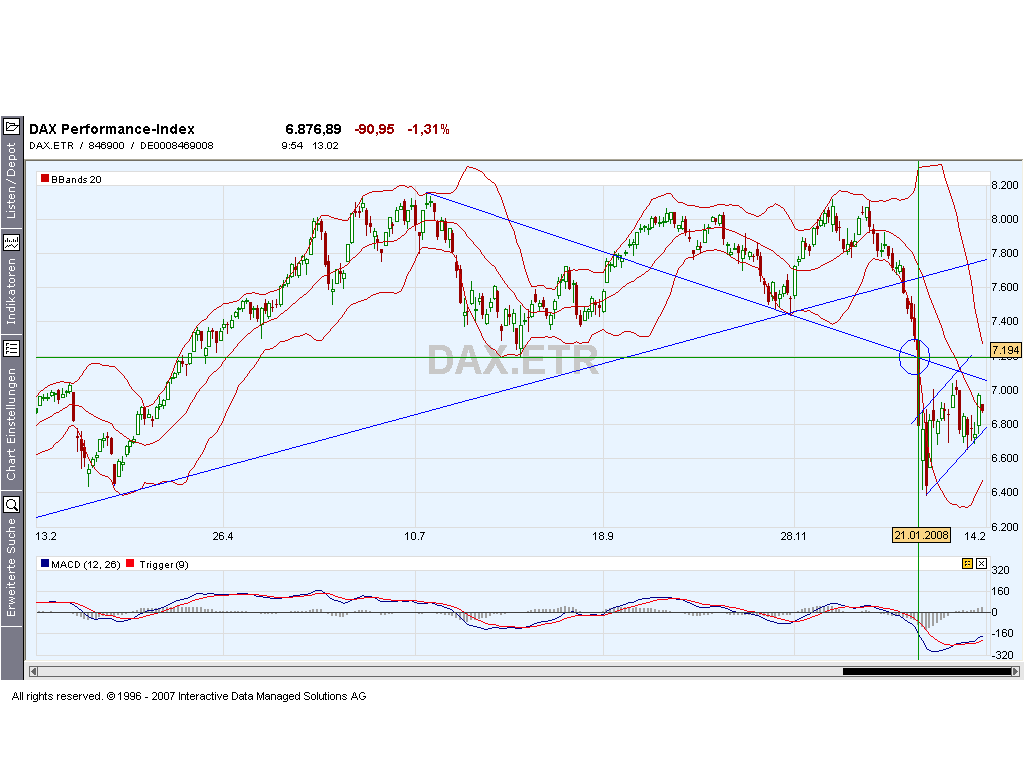Image resolution: width=1024 pixels, height=768 pixels.
Task: Click the 13.2 date axis label
Action: pos(46,536)
